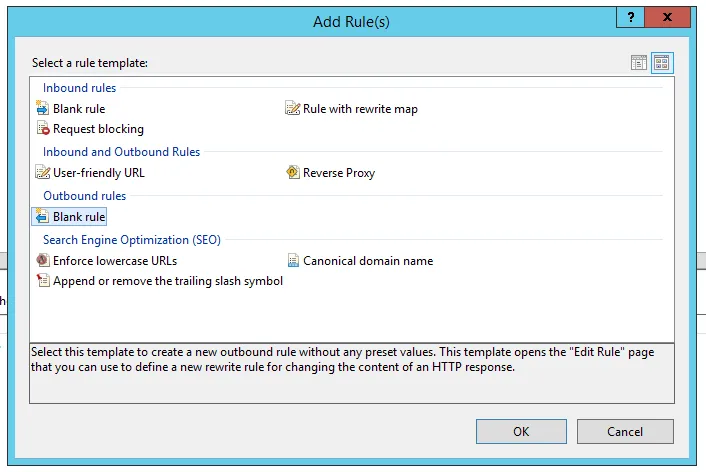Select the Canonical domain name icon
This screenshot has width=706, height=472.
[x=293, y=261]
